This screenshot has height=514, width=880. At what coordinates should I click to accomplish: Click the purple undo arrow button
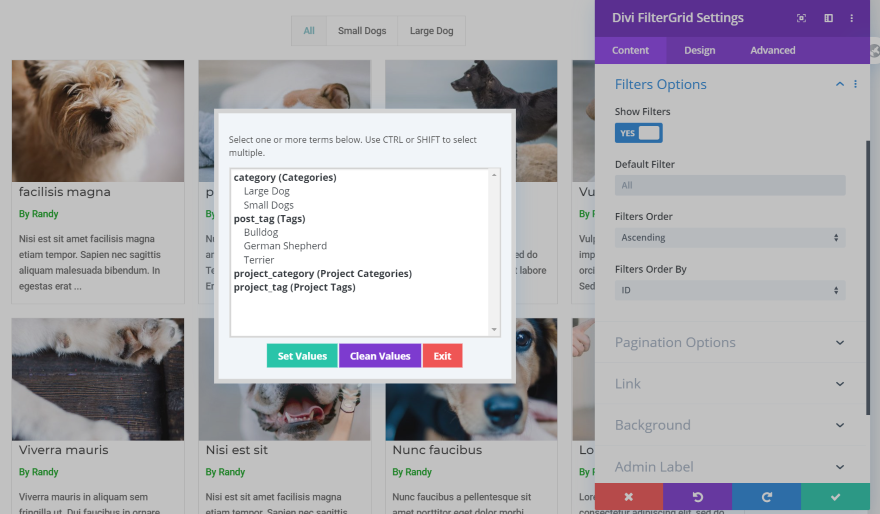pos(698,497)
